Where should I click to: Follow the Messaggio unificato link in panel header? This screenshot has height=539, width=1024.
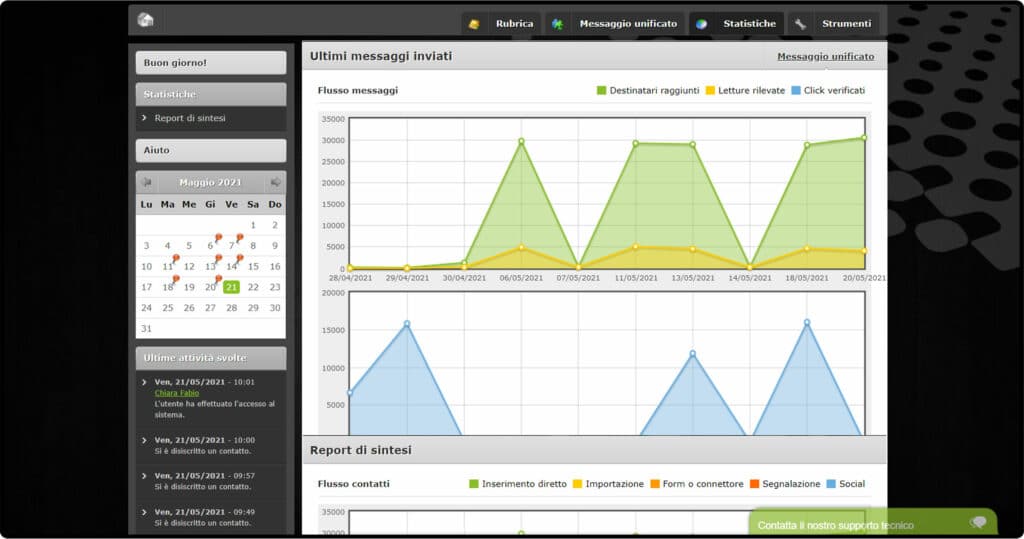point(825,57)
